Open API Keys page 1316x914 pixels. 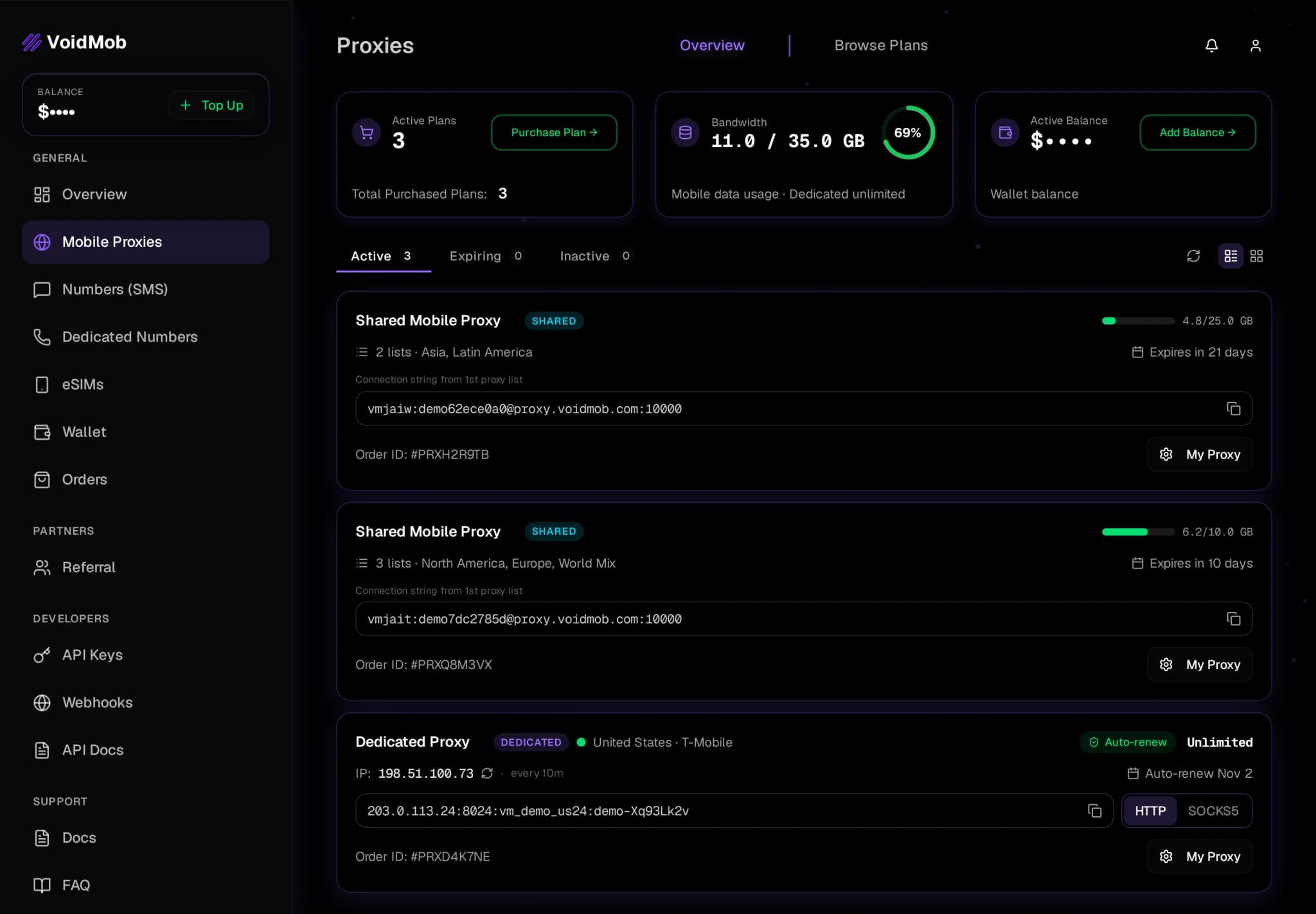coord(145,655)
